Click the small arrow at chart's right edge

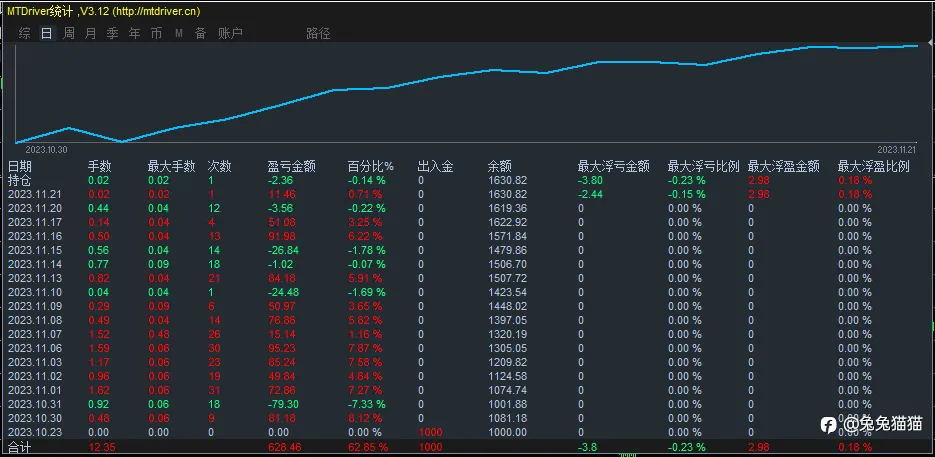tap(930, 43)
